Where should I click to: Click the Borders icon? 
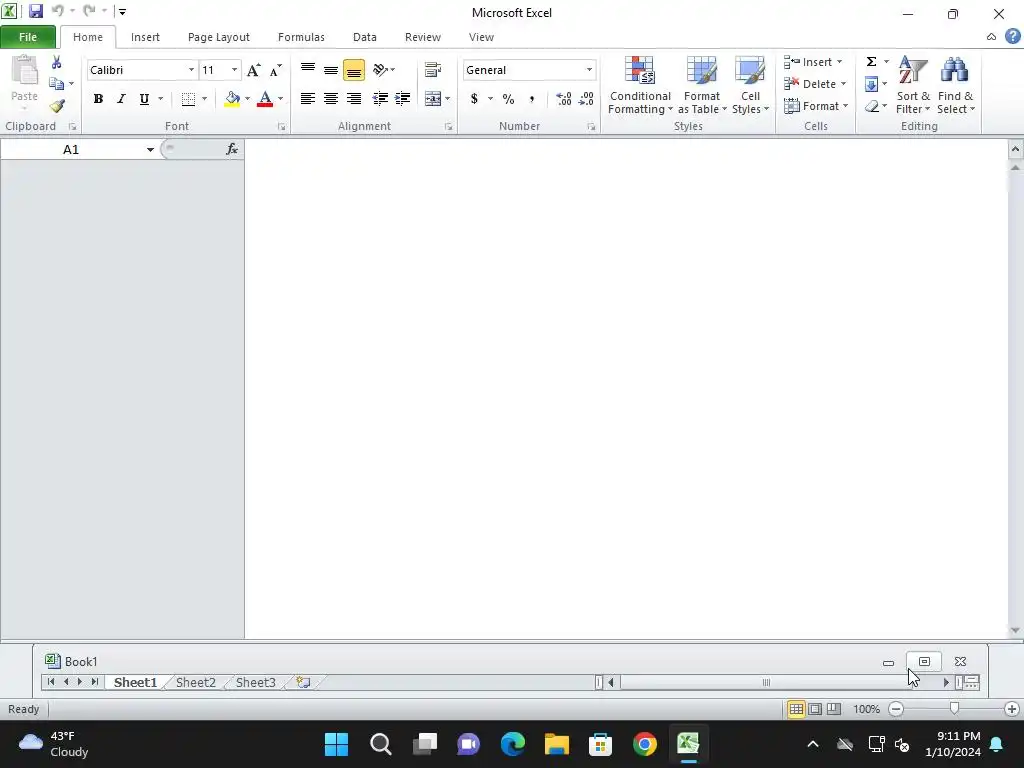pos(188,99)
